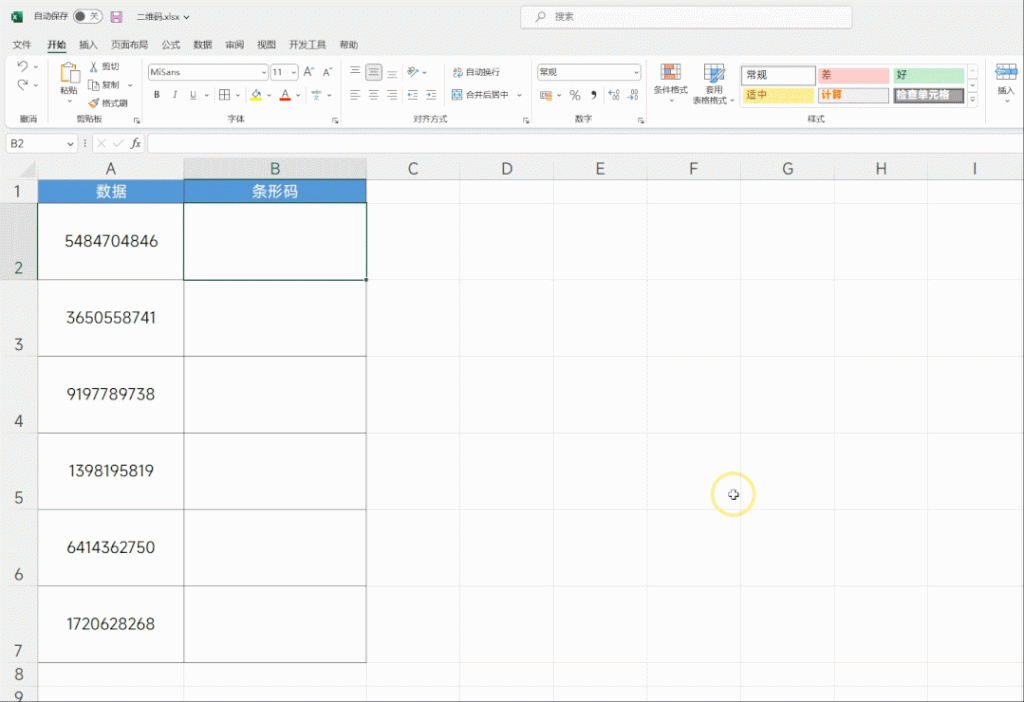Screen dimensions: 1024x702
Task: Open the Font group dialog launcher
Action: tap(335, 121)
